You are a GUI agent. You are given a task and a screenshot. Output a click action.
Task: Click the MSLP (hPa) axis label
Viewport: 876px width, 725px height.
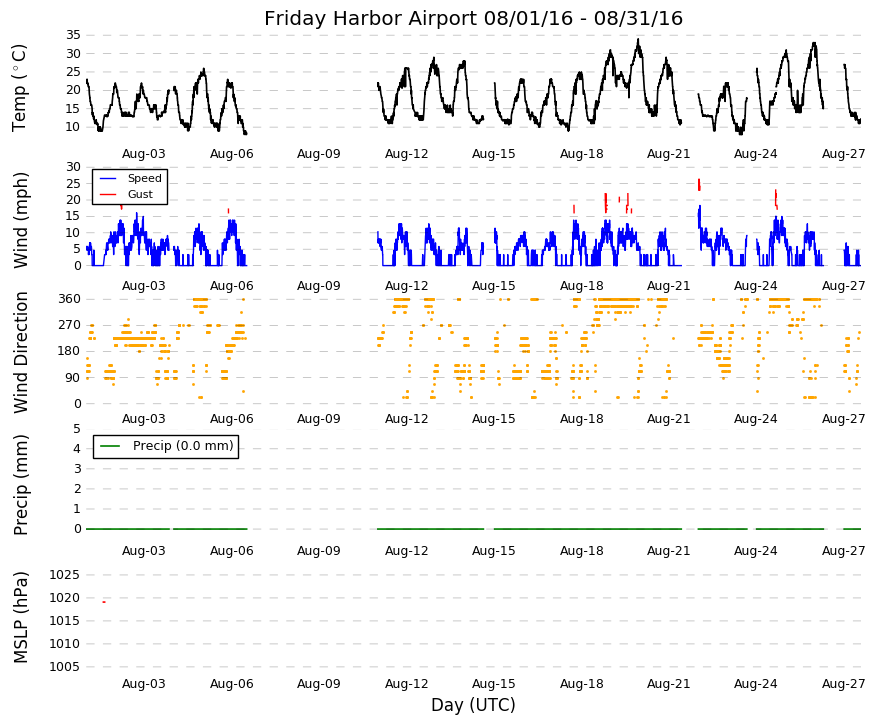20,617
